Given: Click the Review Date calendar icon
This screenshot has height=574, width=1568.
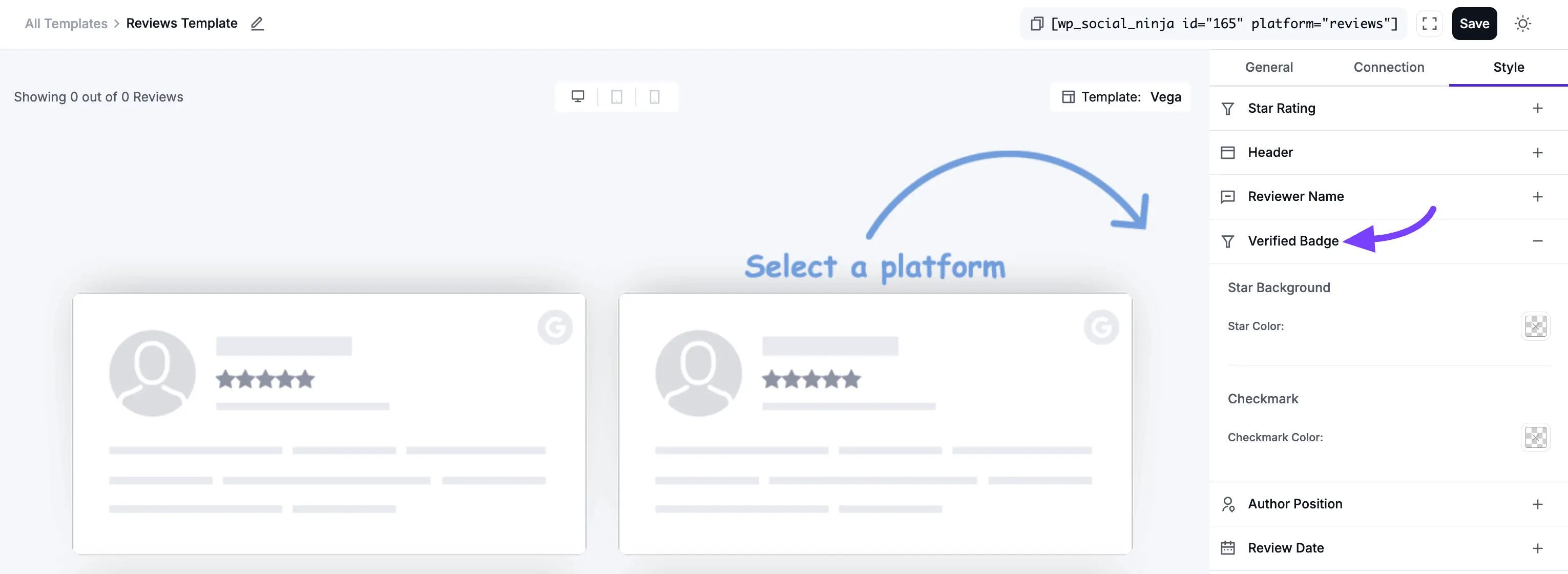Looking at the screenshot, I should point(1228,547).
